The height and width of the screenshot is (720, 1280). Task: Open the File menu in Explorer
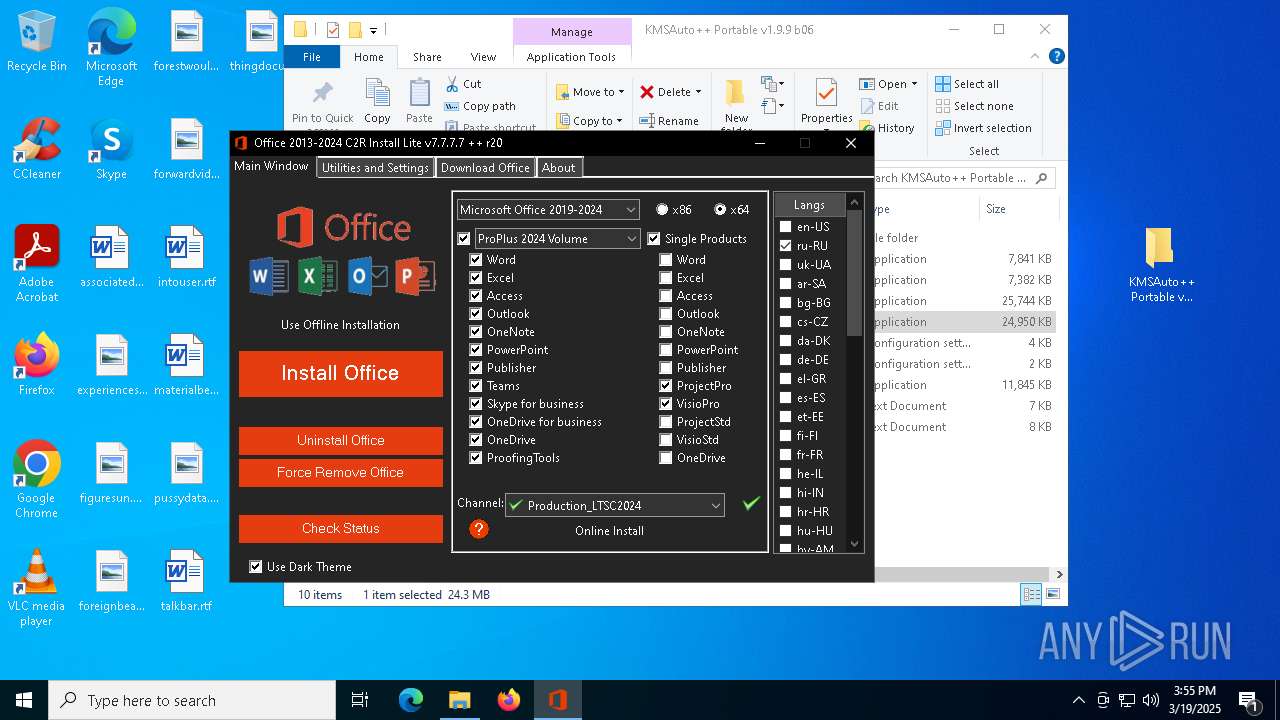(x=312, y=57)
